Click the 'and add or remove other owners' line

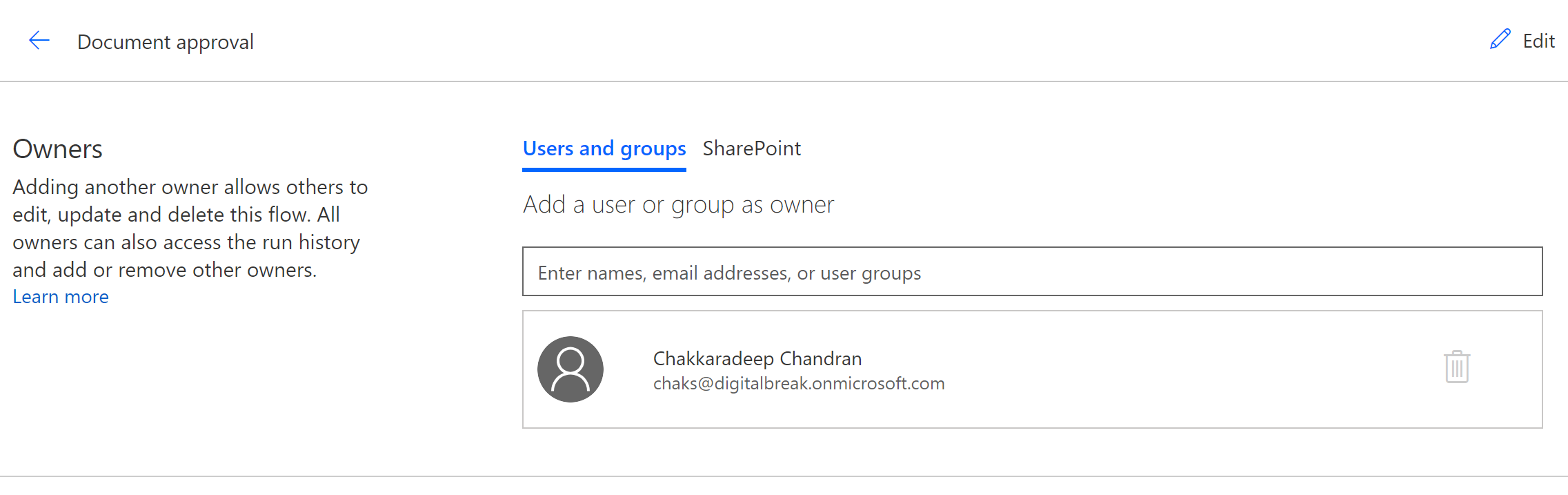point(164,270)
